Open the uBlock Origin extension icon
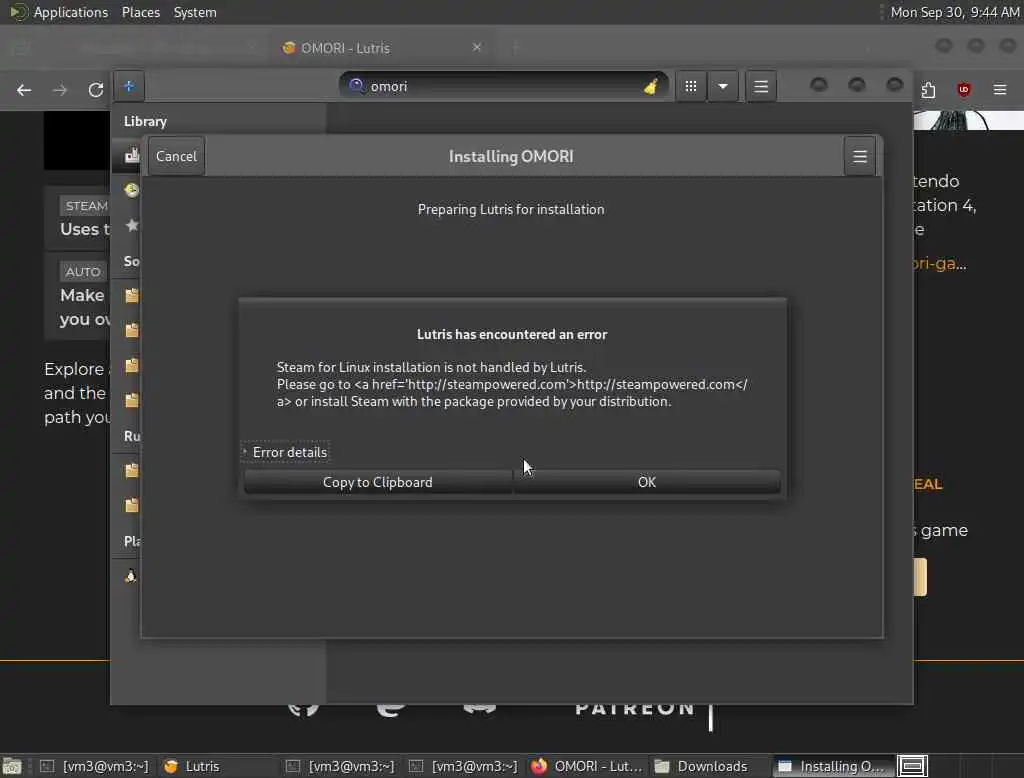The image size is (1024, 778). 964,89
